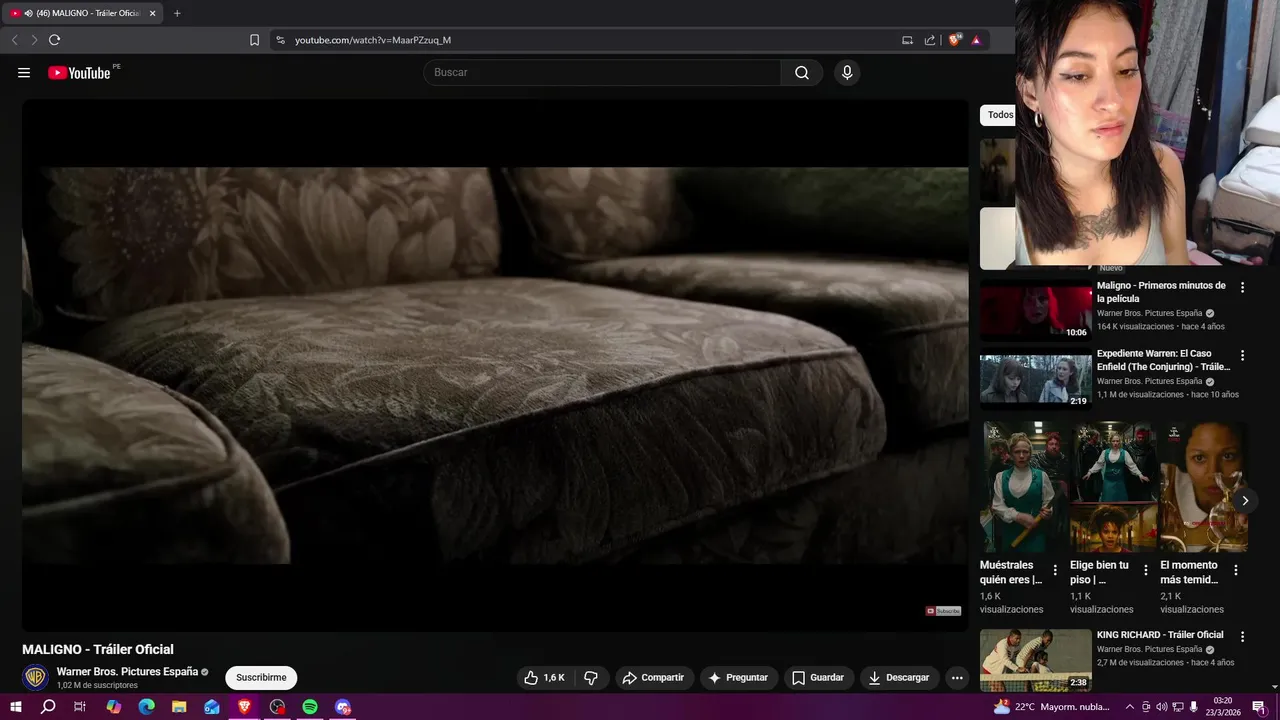Go forward in browser history

tap(34, 40)
